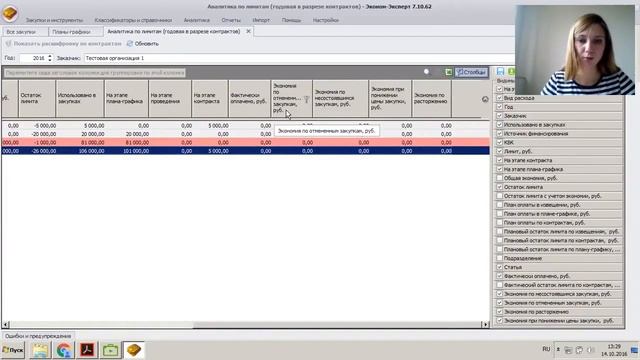Uncheck the Источник финансирования checkbox

pos(500,133)
